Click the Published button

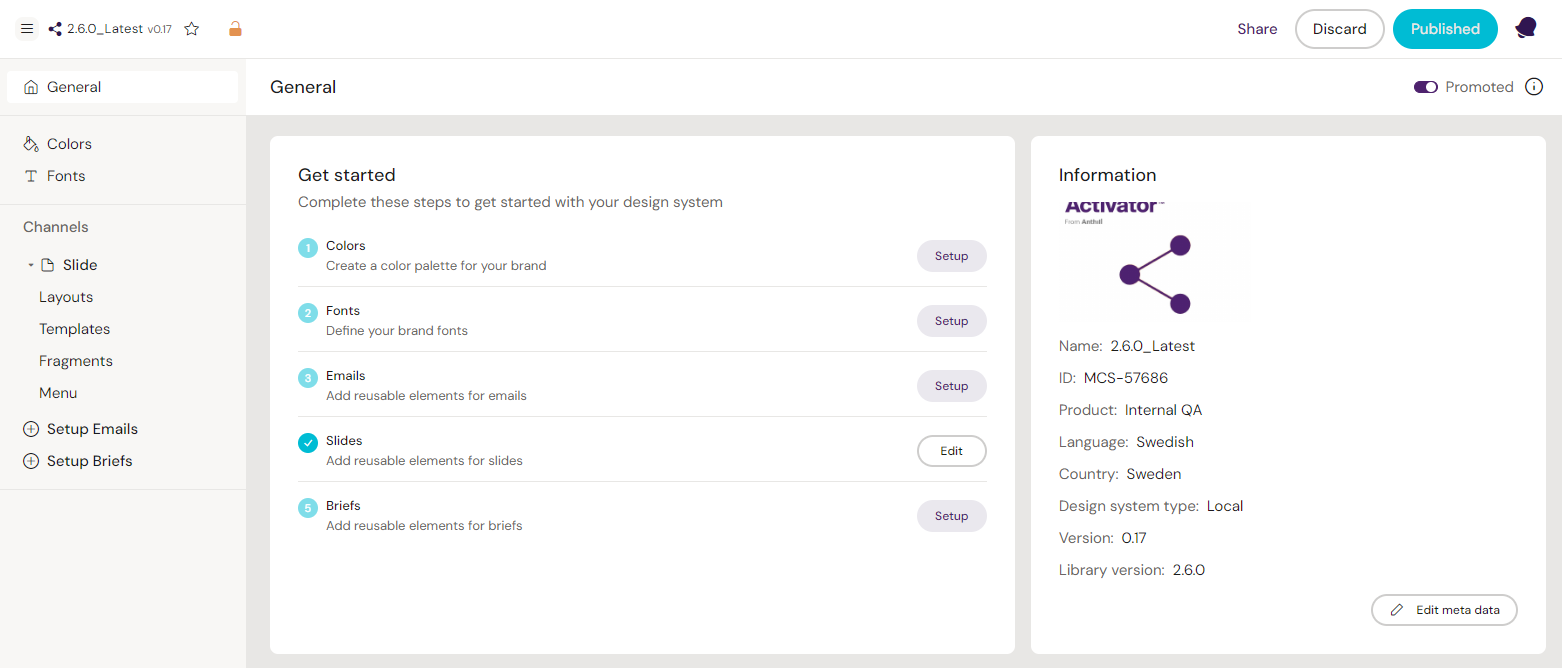tap(1445, 29)
